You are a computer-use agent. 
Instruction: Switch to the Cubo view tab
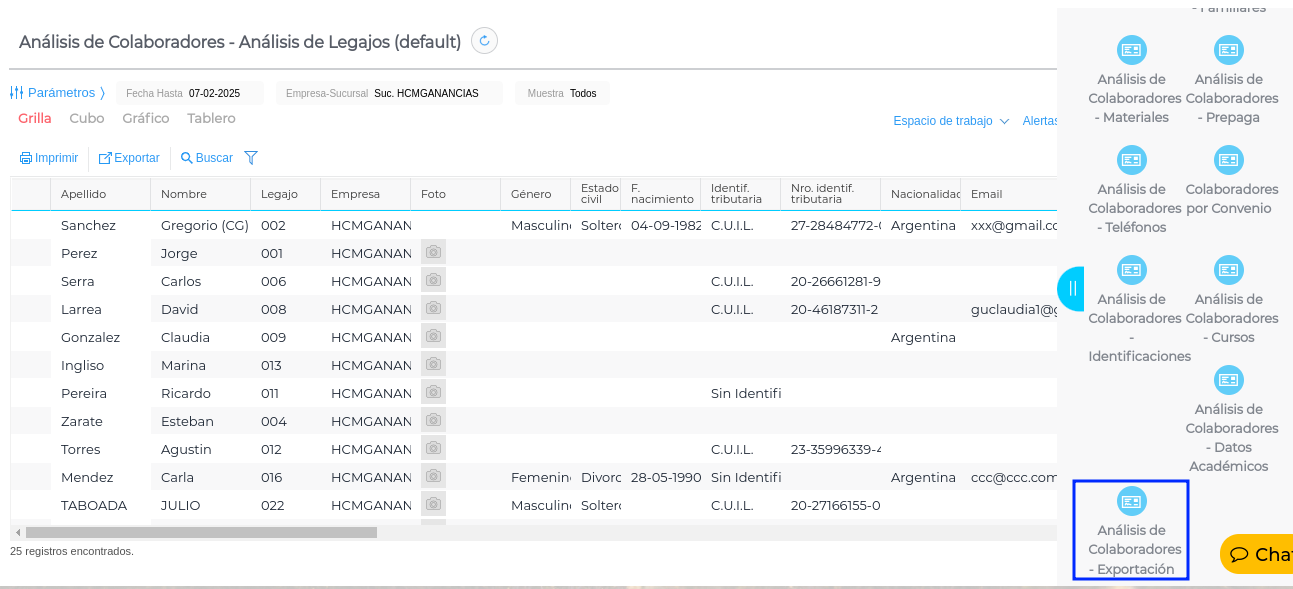tap(87, 118)
